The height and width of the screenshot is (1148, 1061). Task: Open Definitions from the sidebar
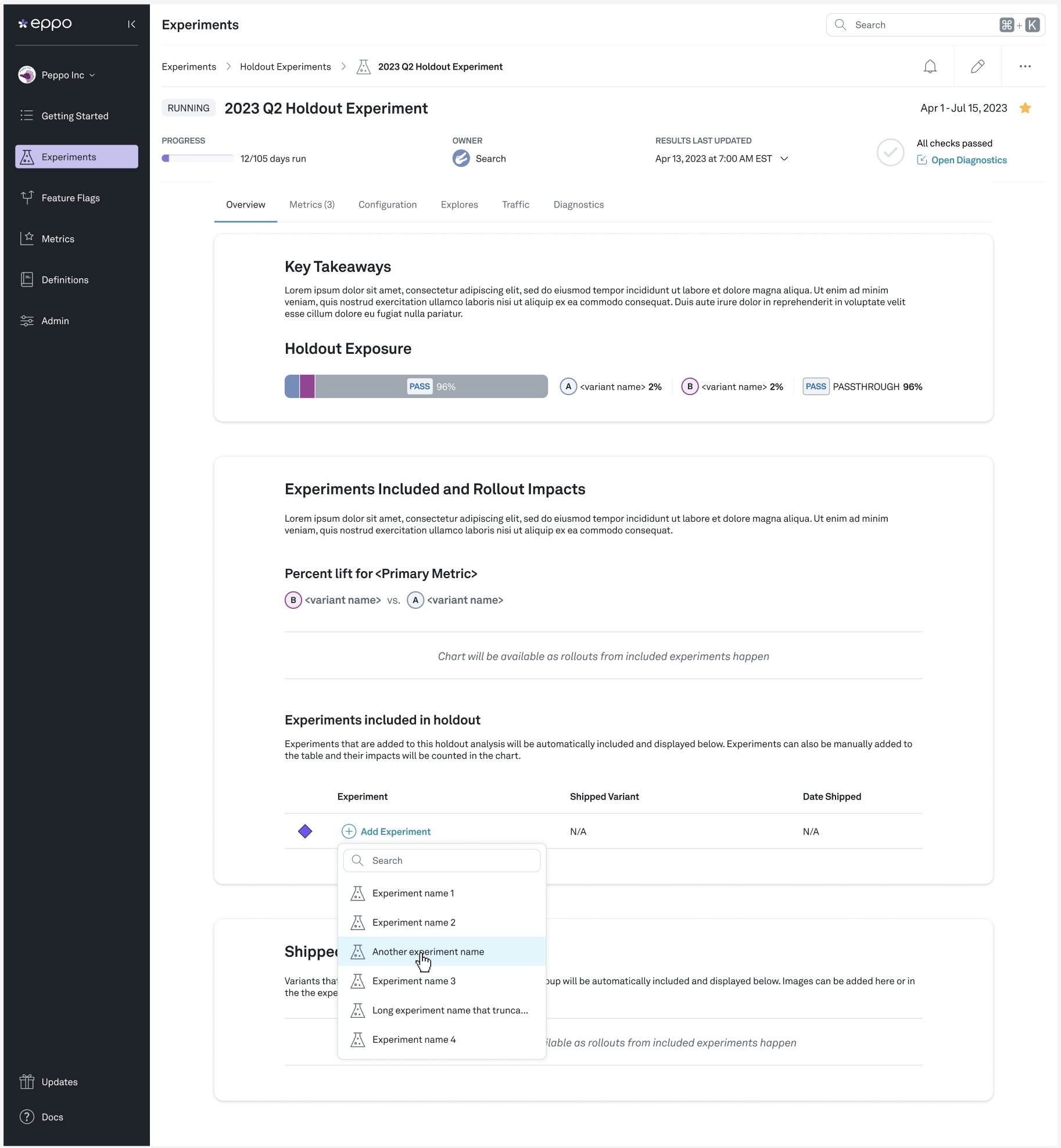tap(66, 279)
